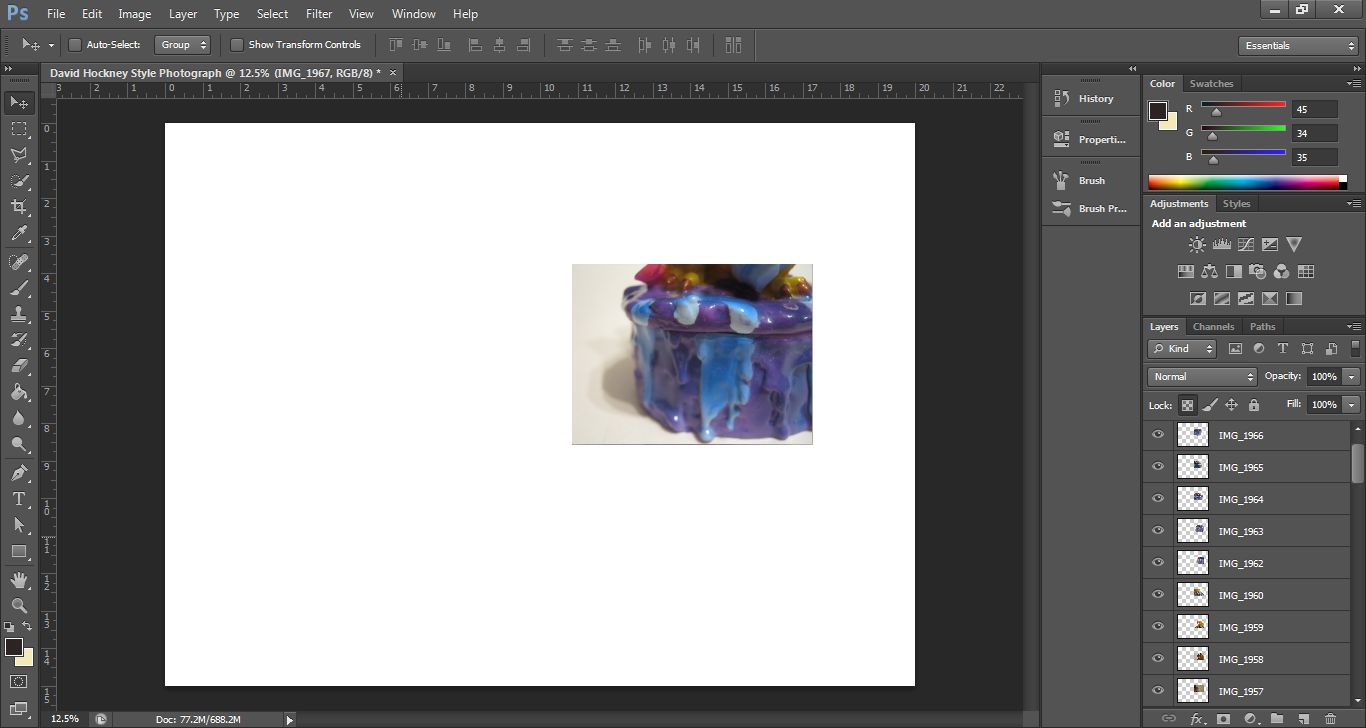Open the Fill slider dropdown arrow
Screen dimensions: 1366x728
(1352, 405)
